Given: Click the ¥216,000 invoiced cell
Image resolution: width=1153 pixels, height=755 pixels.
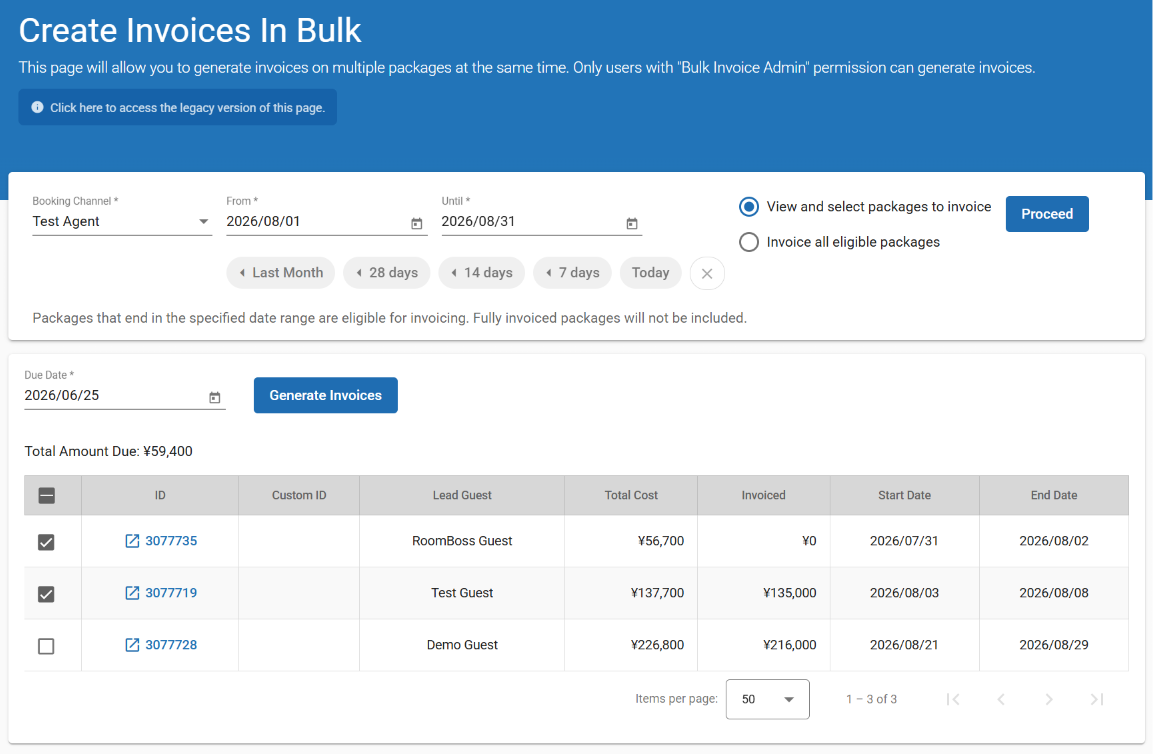Looking at the screenshot, I should point(763,645).
